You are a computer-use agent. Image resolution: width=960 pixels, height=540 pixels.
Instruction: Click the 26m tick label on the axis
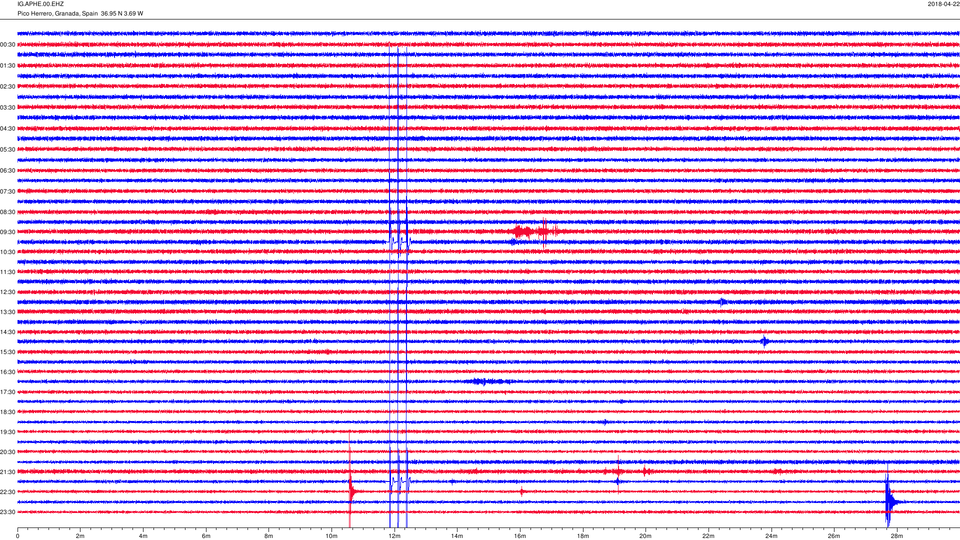click(x=833, y=536)
